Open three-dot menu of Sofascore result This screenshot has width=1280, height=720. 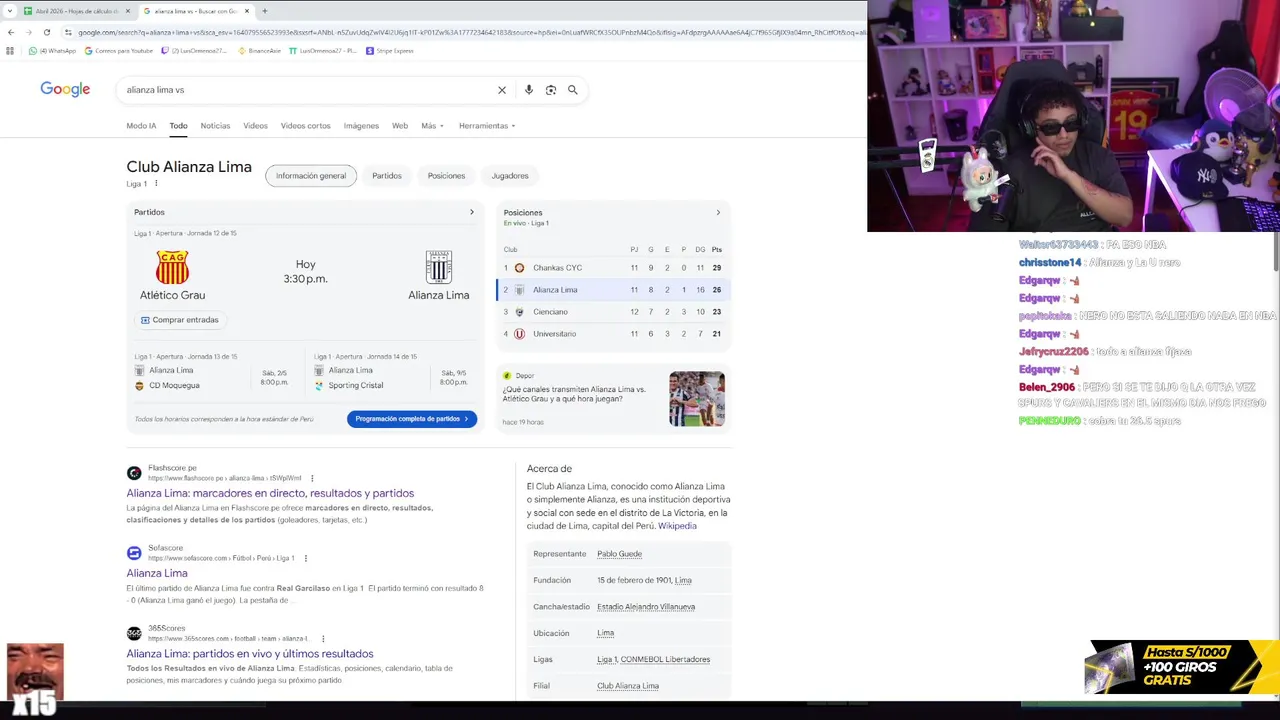pyautogui.click(x=306, y=558)
